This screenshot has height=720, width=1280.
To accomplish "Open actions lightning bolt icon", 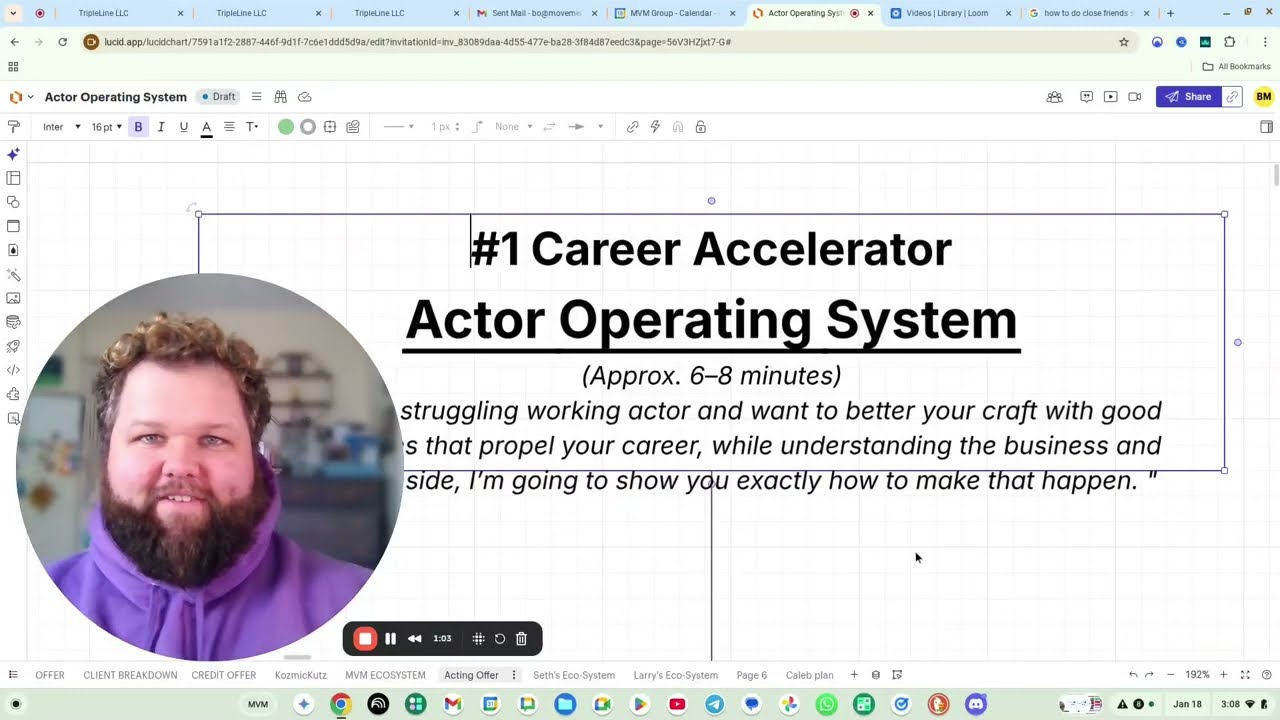I will (655, 127).
